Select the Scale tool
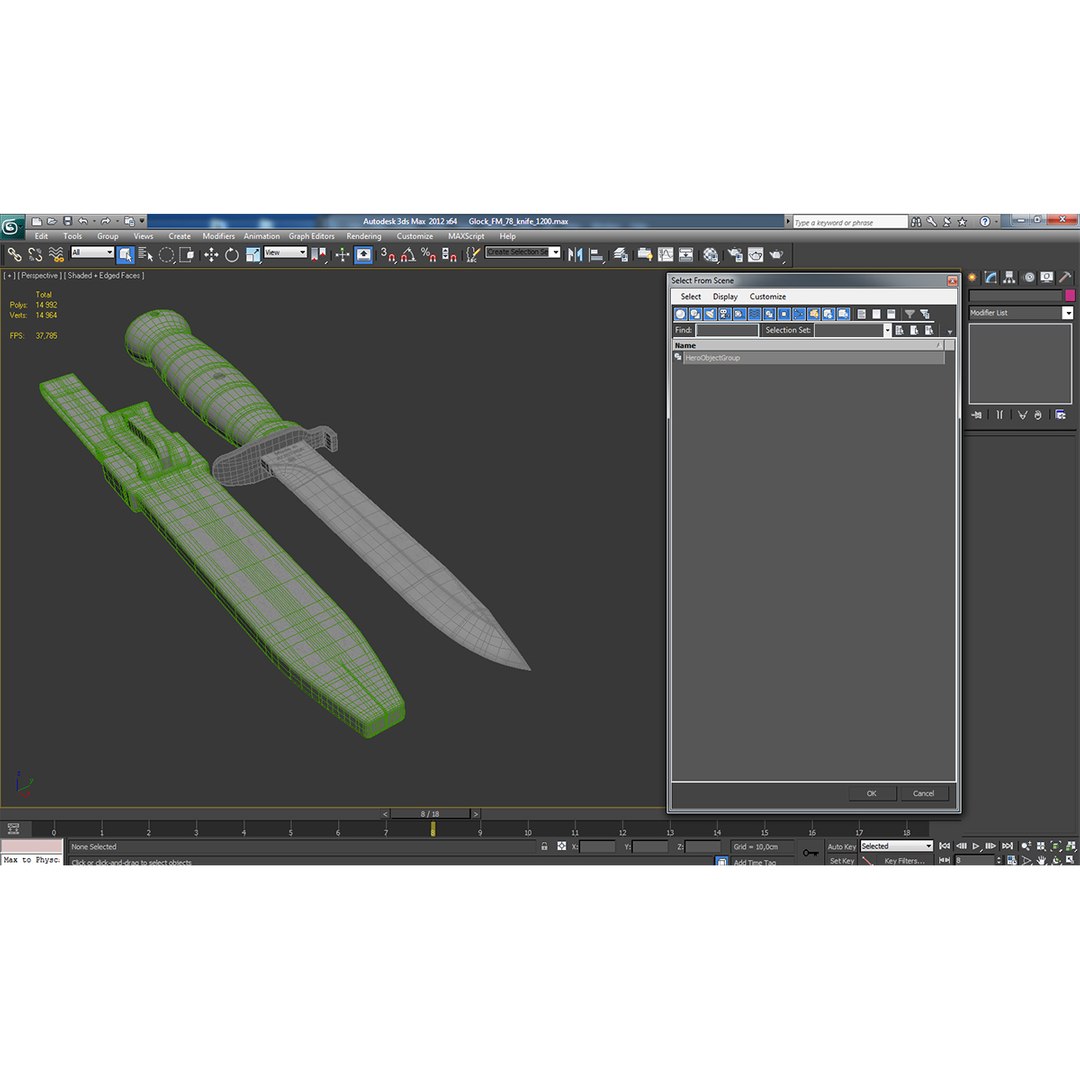1080x1080 pixels. (x=253, y=255)
